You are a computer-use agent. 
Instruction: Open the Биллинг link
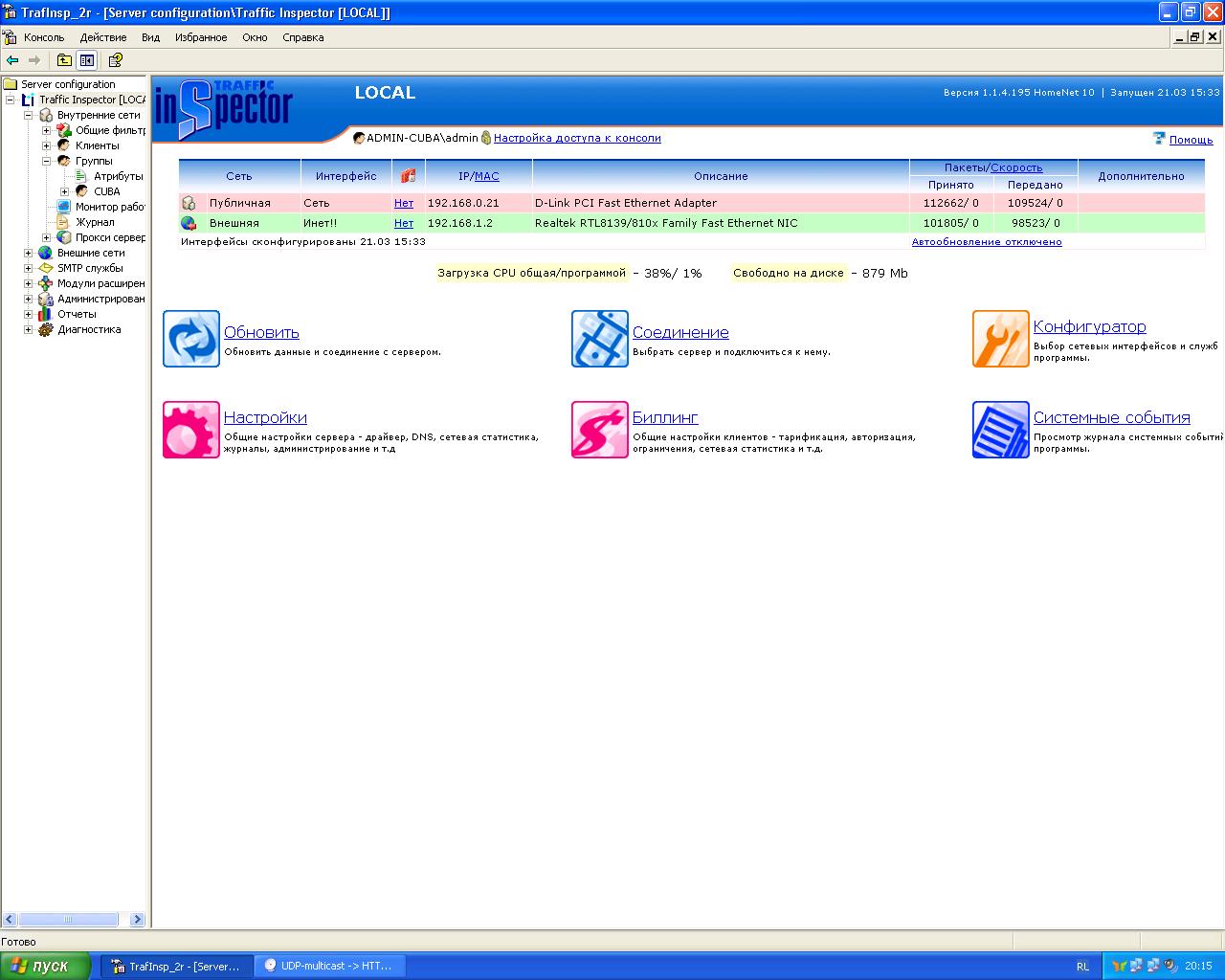(x=665, y=417)
